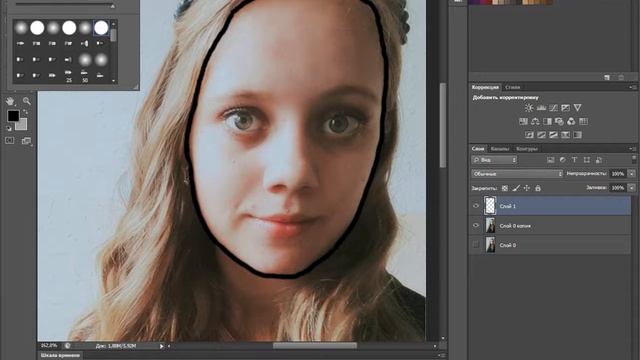This screenshot has width=640, height=360.
Task: Open the Шкала времени timeline tab
Action: (60, 356)
